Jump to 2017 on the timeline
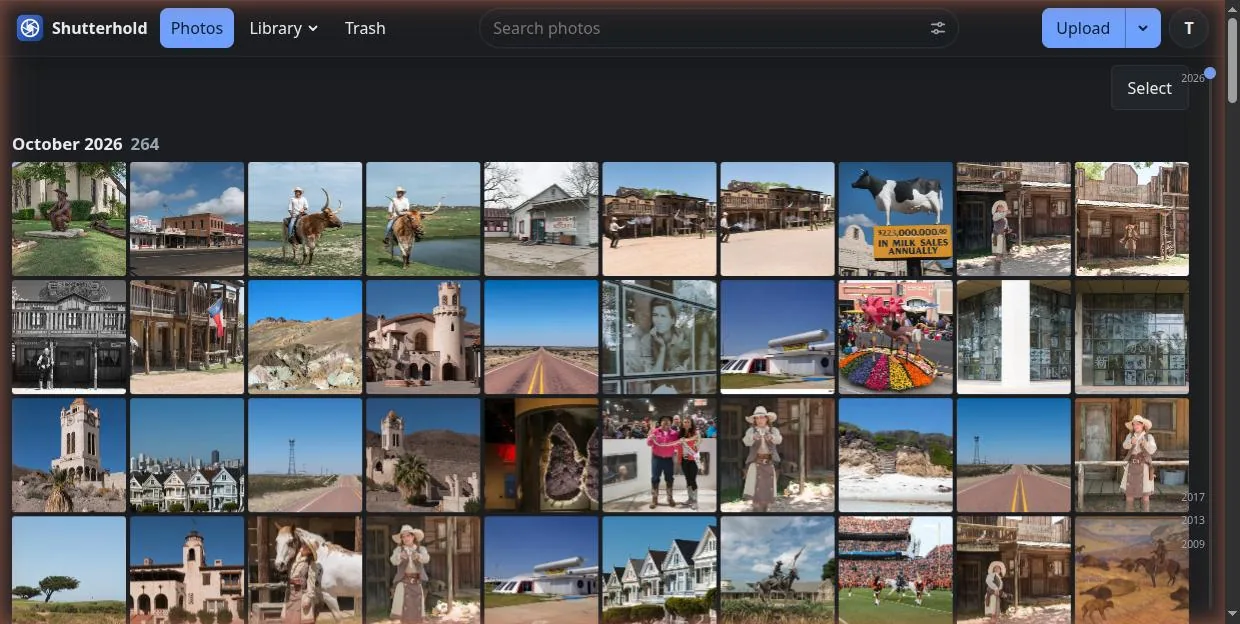The width and height of the screenshot is (1240, 624). point(1193,497)
